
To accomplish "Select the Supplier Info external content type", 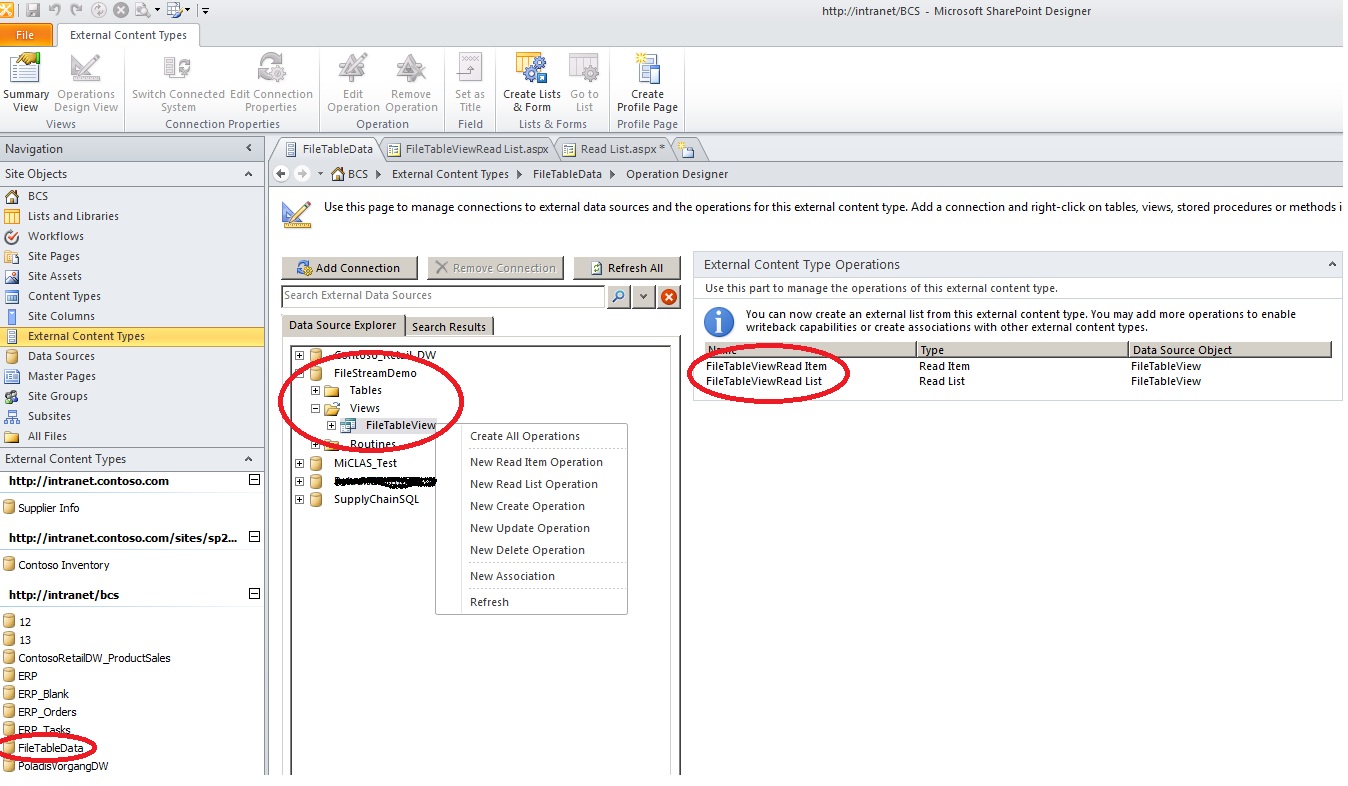I will [49, 508].
